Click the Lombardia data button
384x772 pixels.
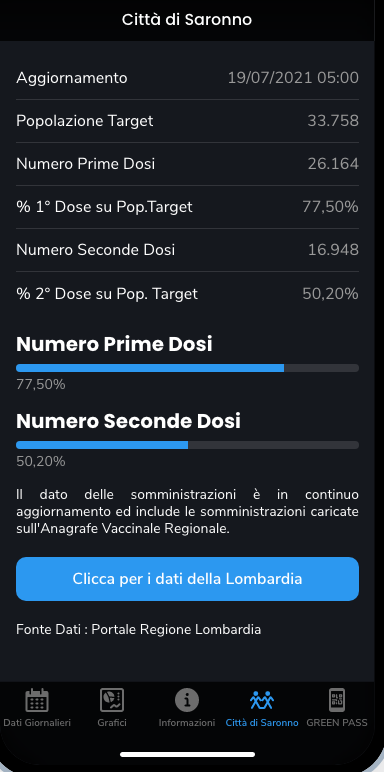click(x=188, y=579)
